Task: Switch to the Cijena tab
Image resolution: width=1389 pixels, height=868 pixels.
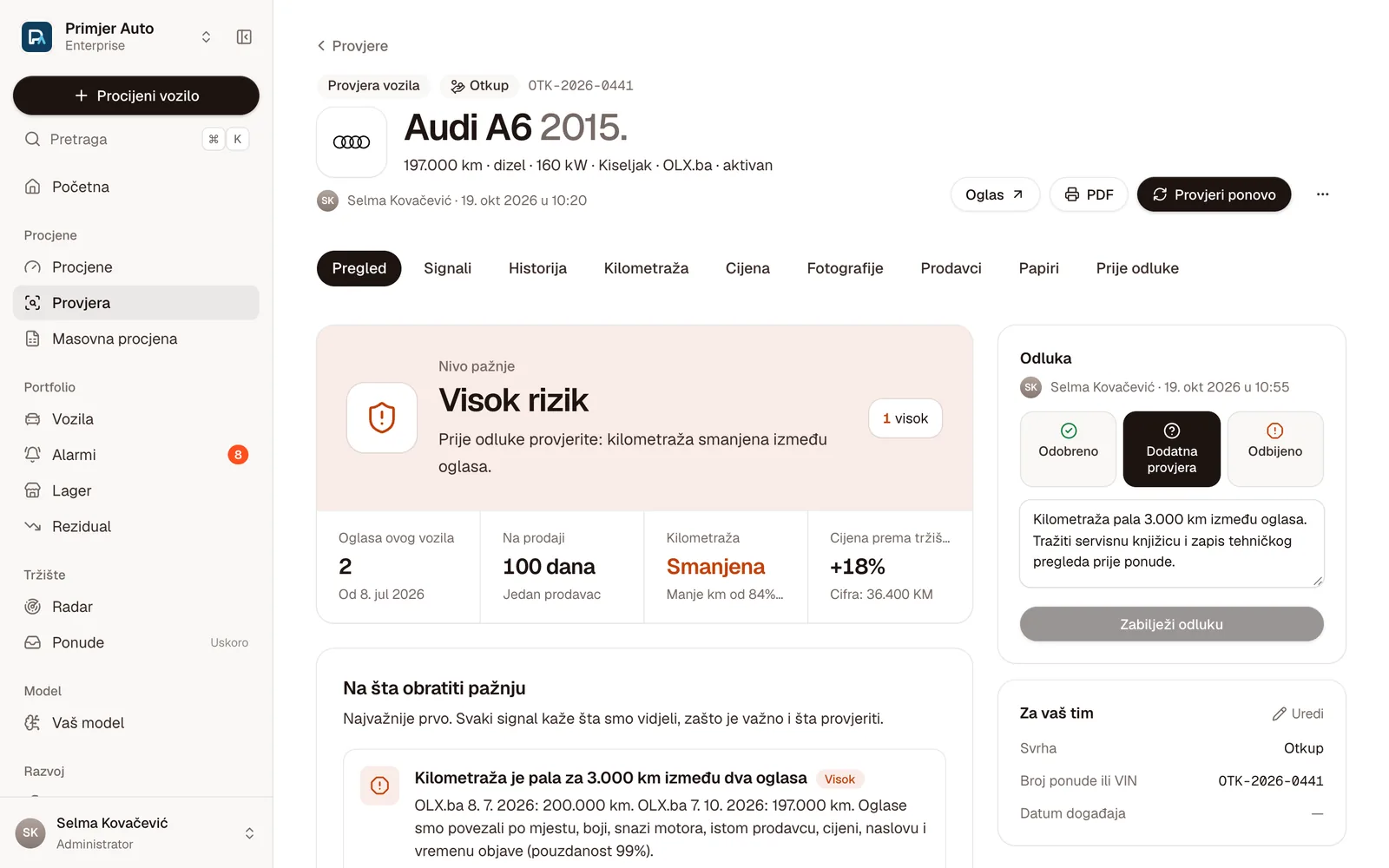Action: coord(747,268)
